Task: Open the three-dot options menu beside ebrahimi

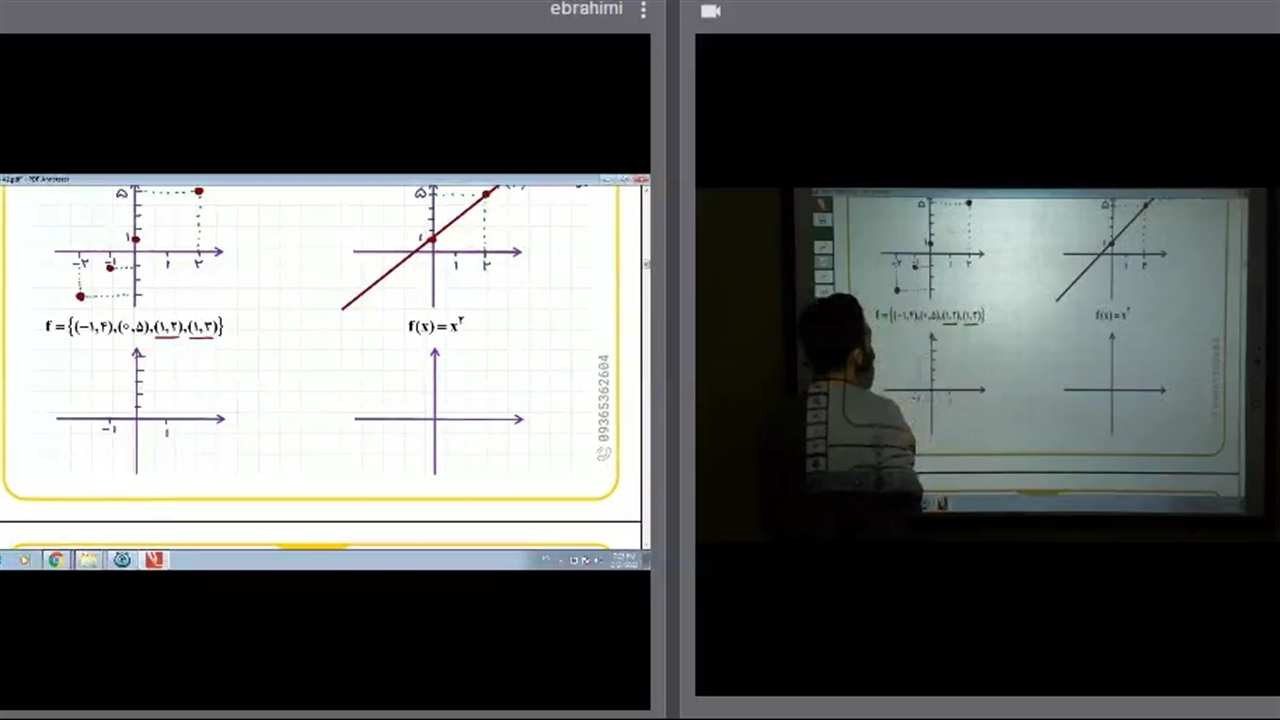Action: pos(643,10)
